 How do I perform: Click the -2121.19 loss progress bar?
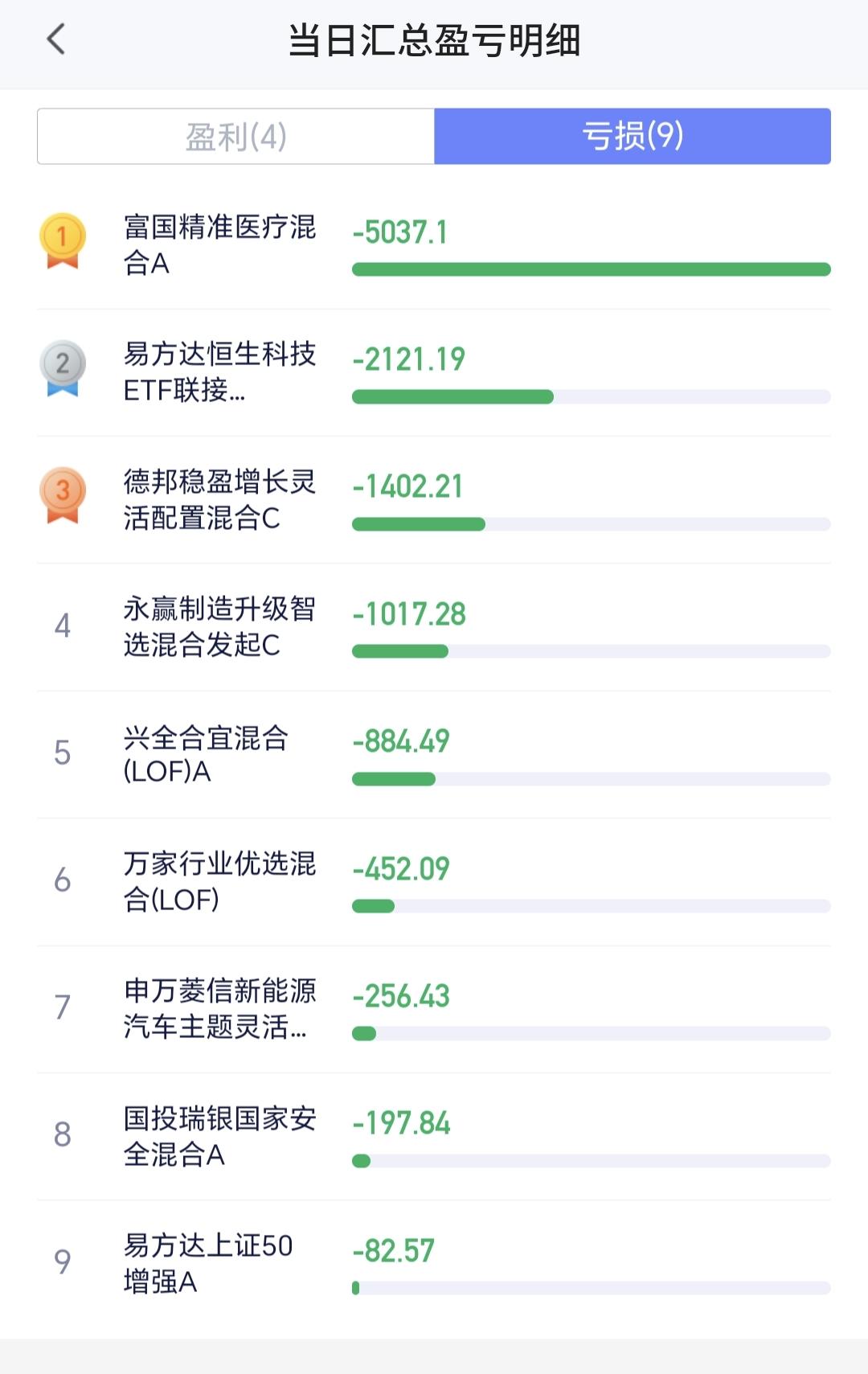[592, 396]
